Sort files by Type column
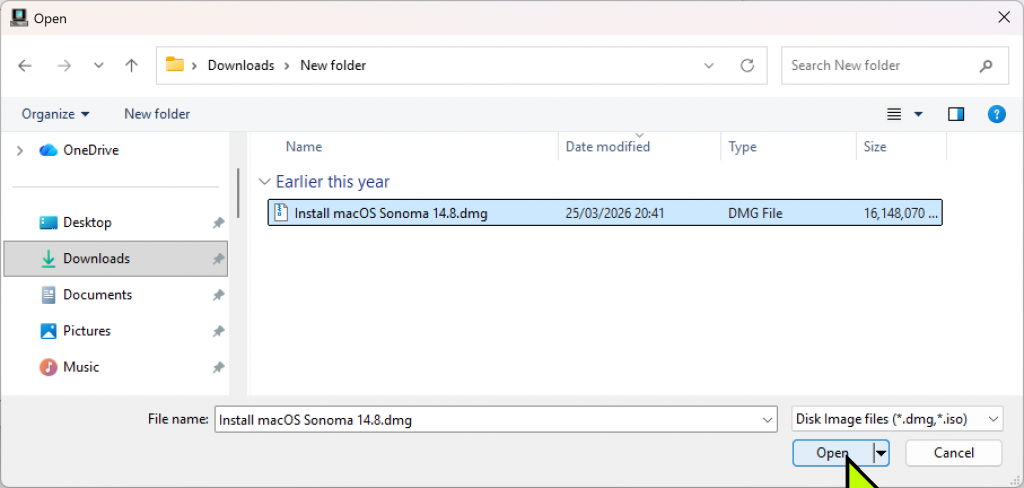This screenshot has height=488, width=1024. 742,147
